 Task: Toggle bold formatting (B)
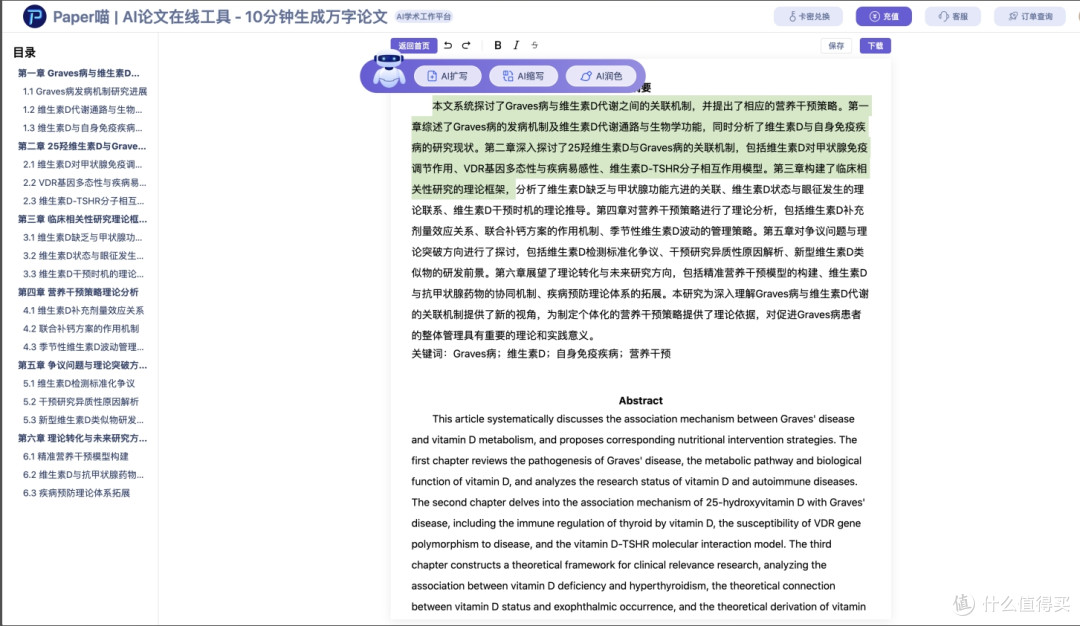[x=497, y=45]
